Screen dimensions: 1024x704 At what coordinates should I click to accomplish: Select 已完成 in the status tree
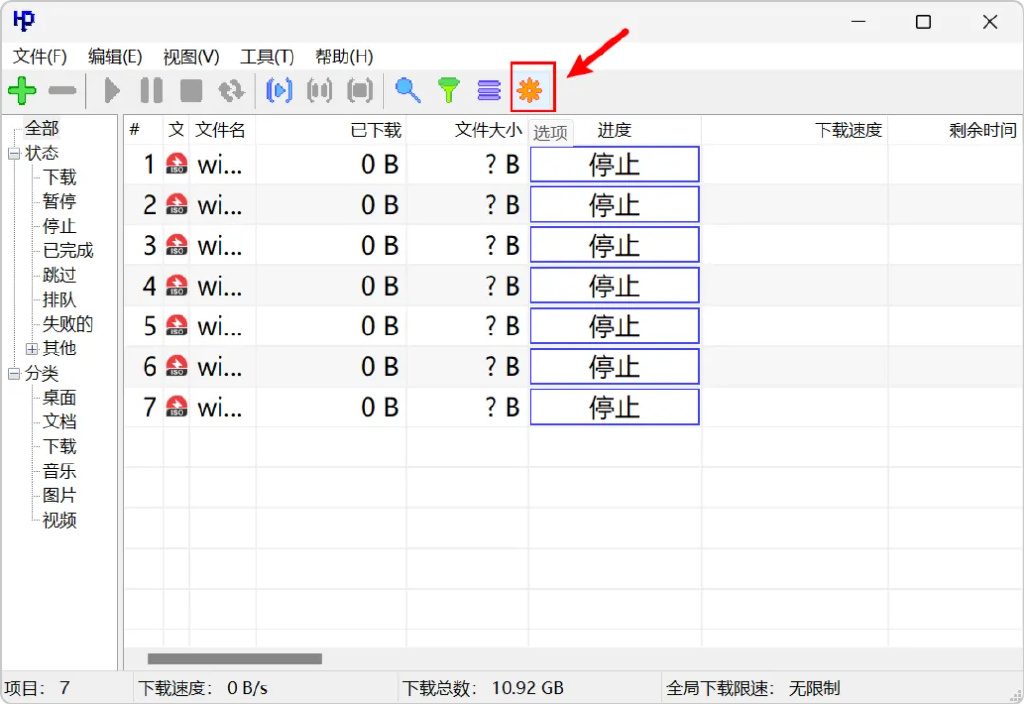pos(68,251)
